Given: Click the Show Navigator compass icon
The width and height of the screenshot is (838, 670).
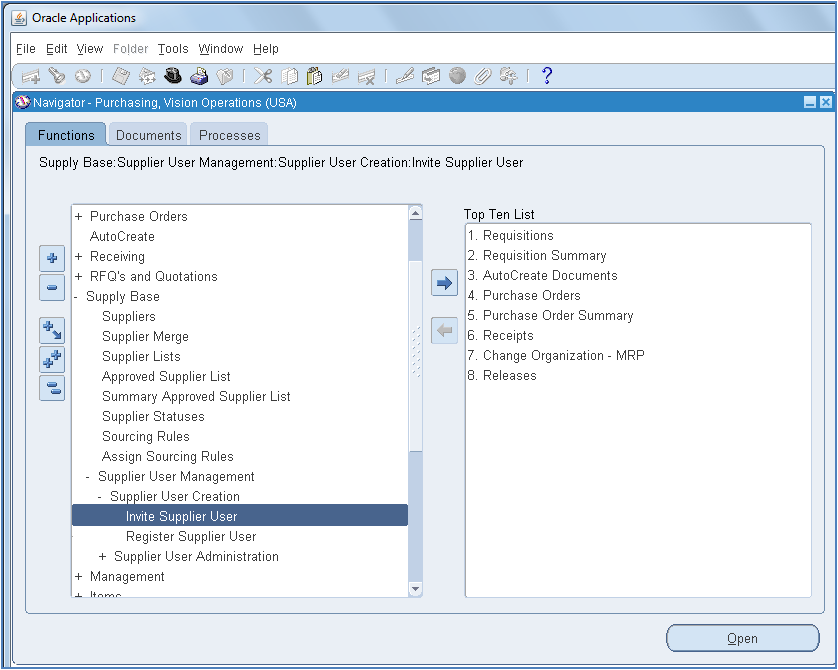Looking at the screenshot, I should click(82, 76).
